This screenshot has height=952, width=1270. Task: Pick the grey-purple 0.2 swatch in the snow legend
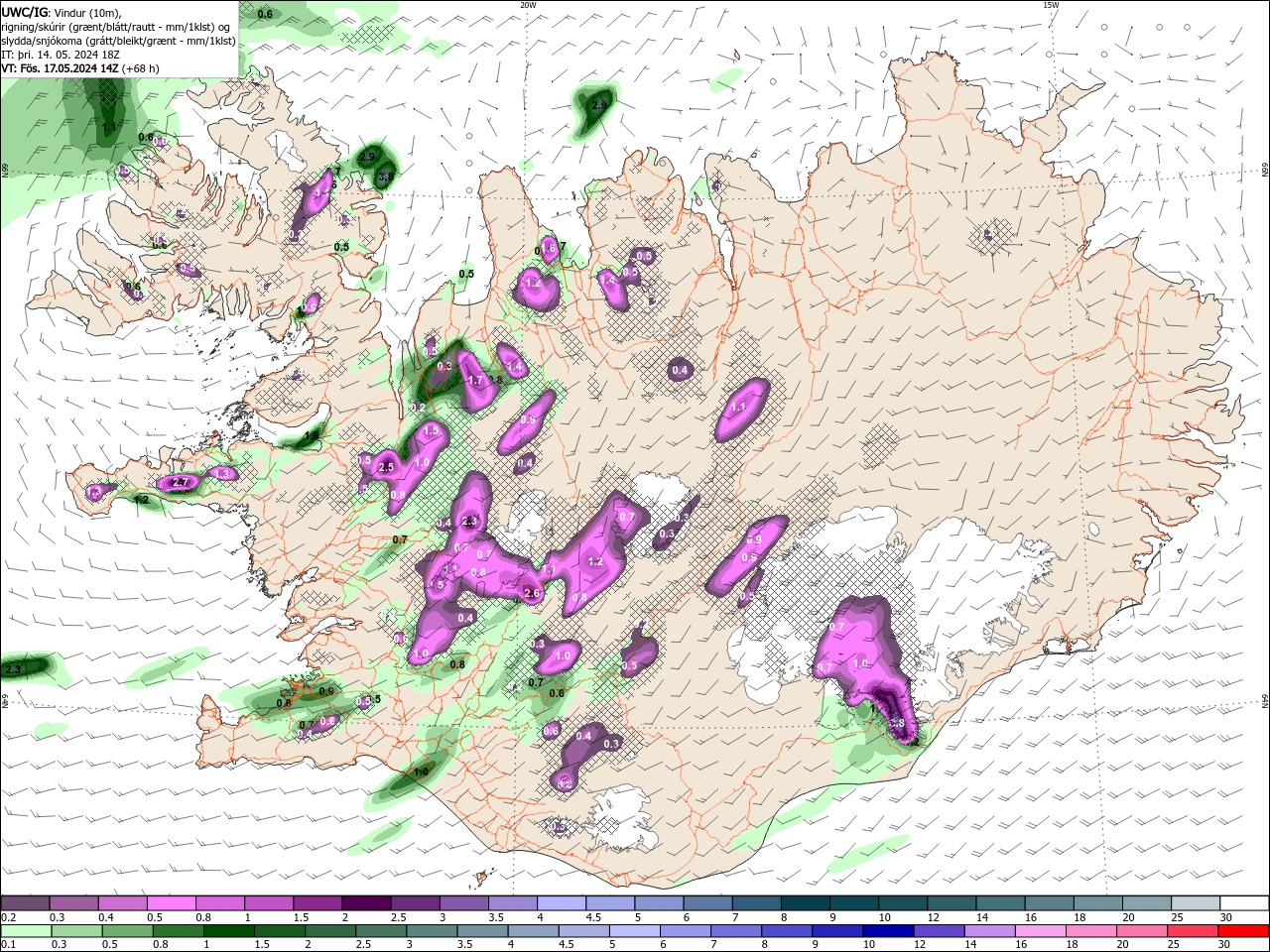tap(25, 903)
